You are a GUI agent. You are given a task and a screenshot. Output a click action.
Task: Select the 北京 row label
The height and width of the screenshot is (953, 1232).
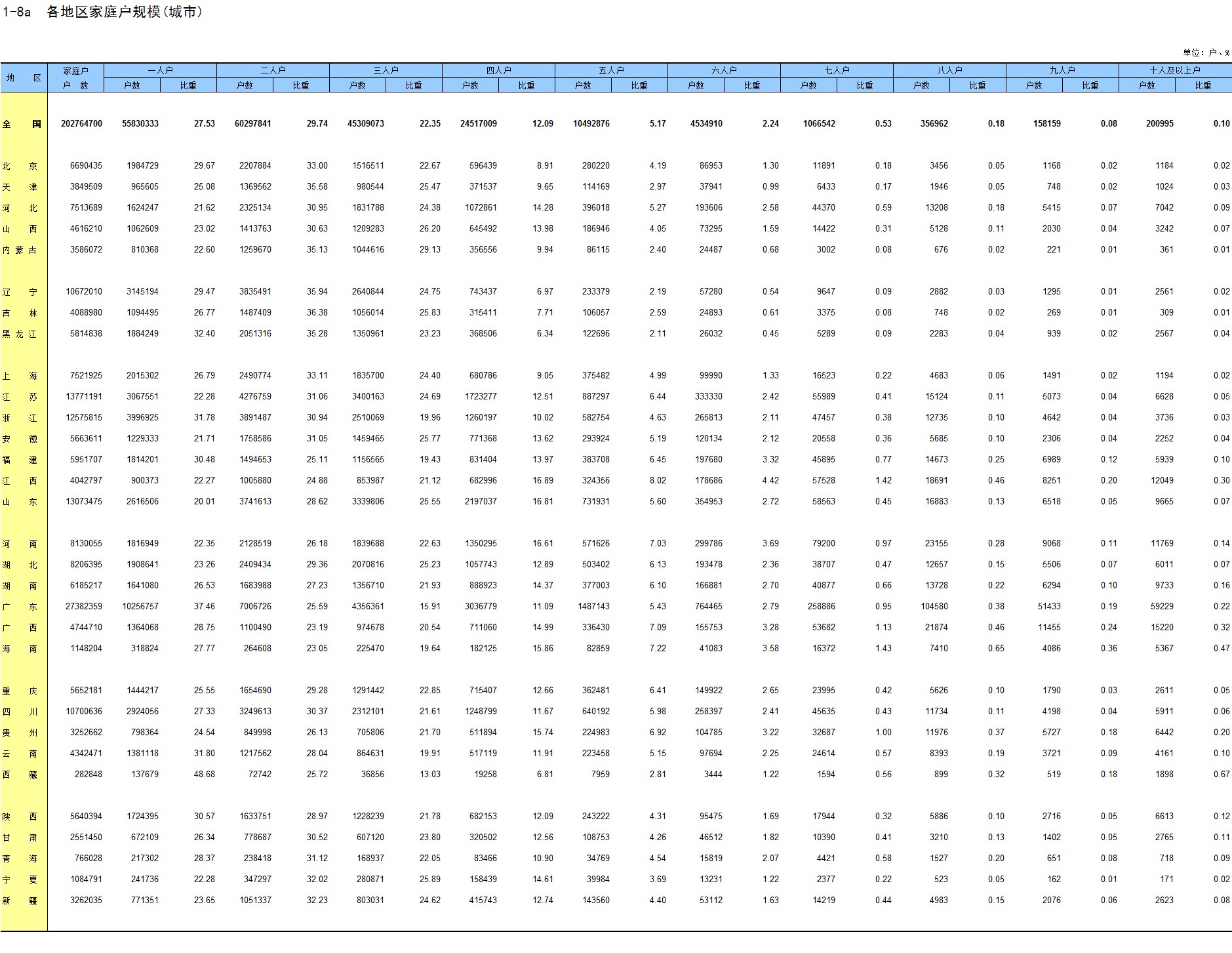(x=21, y=166)
